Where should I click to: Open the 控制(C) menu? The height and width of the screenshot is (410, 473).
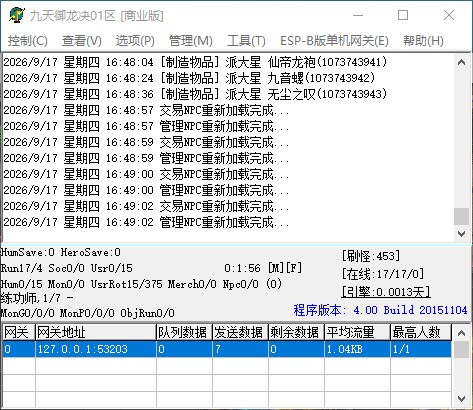pos(28,41)
